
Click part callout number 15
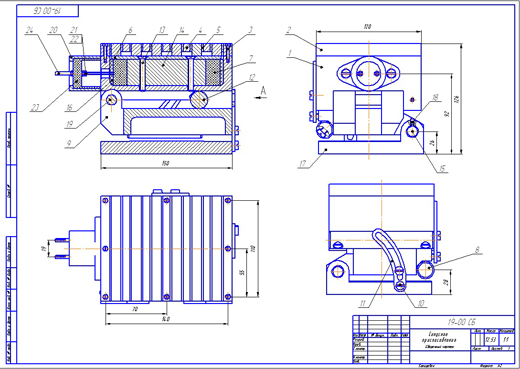tap(442, 169)
